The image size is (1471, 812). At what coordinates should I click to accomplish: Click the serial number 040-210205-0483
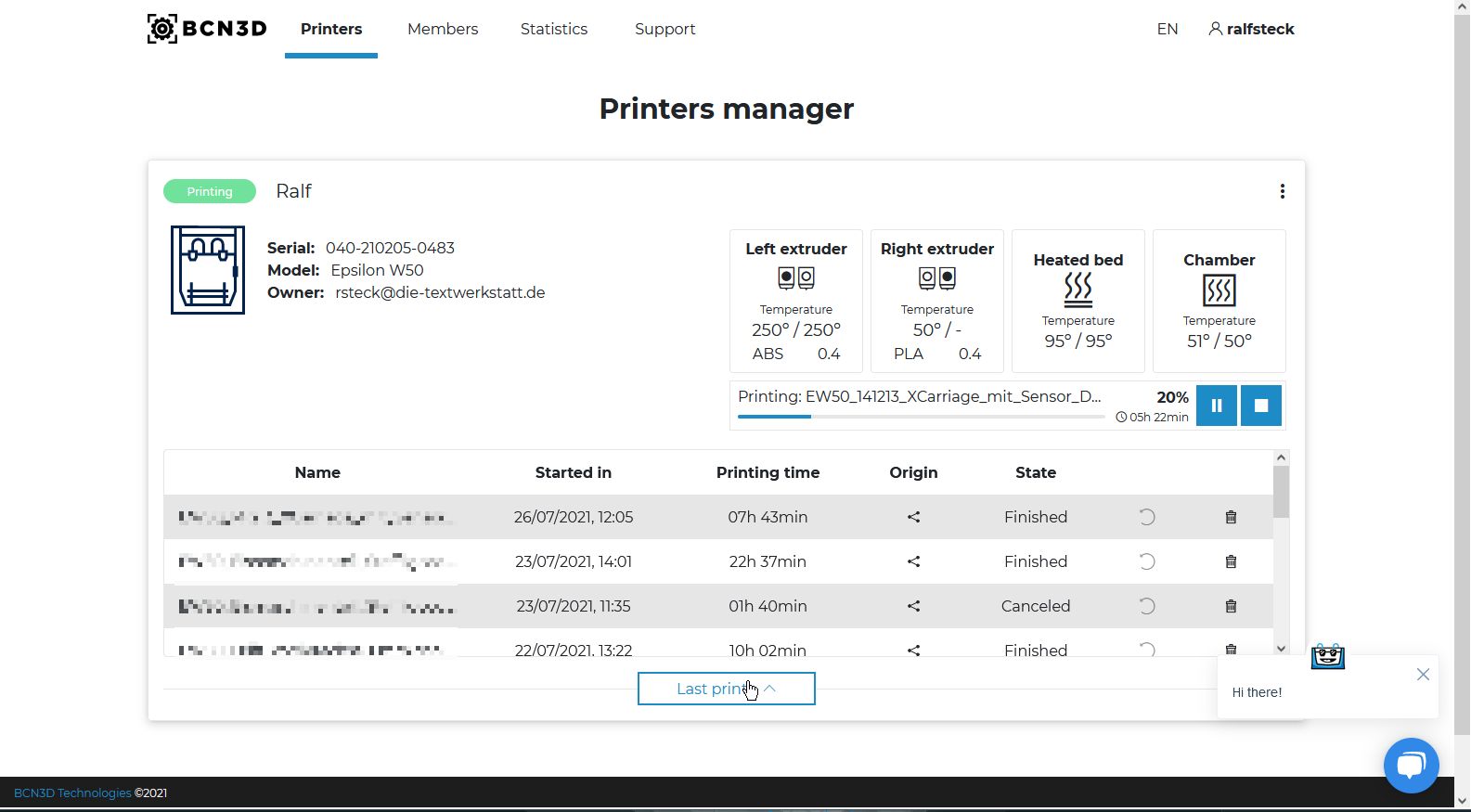click(x=390, y=248)
